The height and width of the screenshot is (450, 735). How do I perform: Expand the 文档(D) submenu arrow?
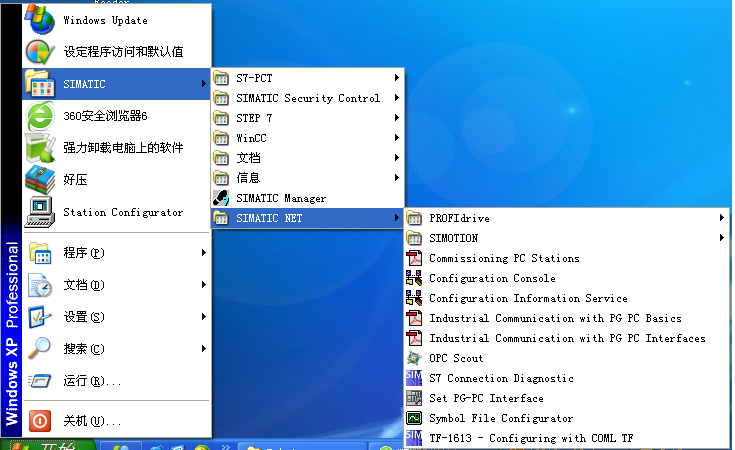(203, 285)
